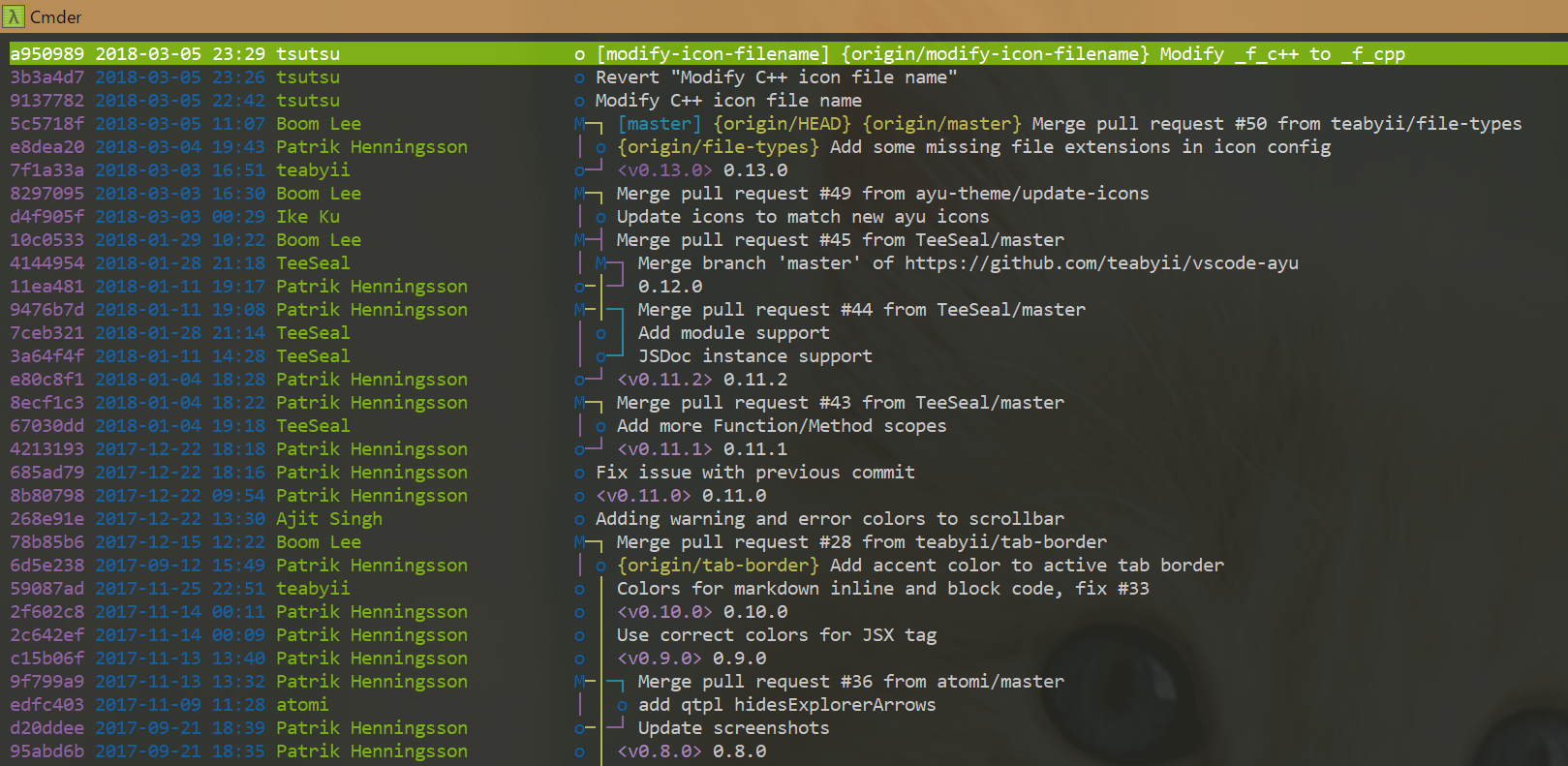Click commit hash 67030dd

tap(46, 426)
